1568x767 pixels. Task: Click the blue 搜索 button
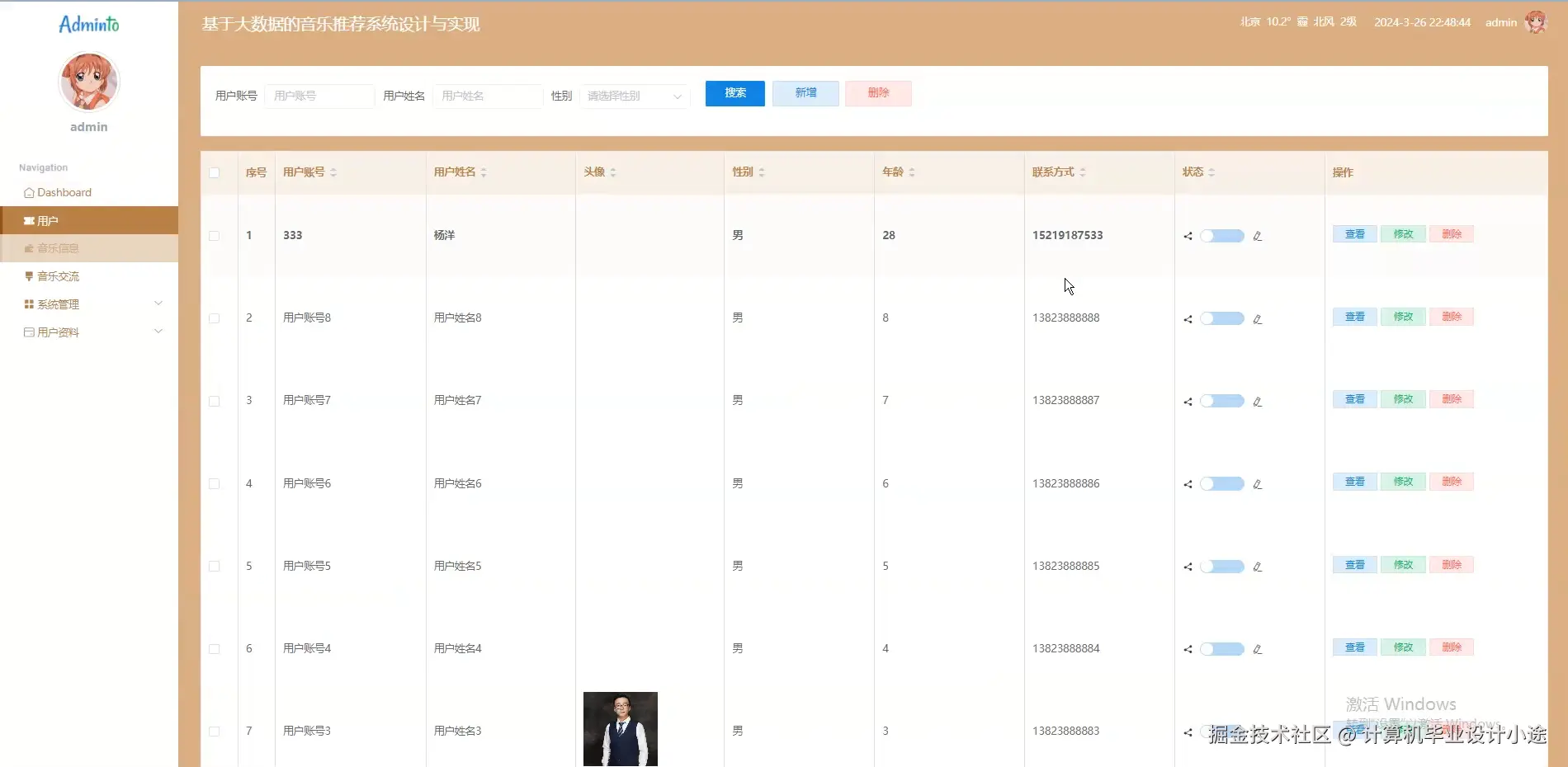(x=735, y=93)
